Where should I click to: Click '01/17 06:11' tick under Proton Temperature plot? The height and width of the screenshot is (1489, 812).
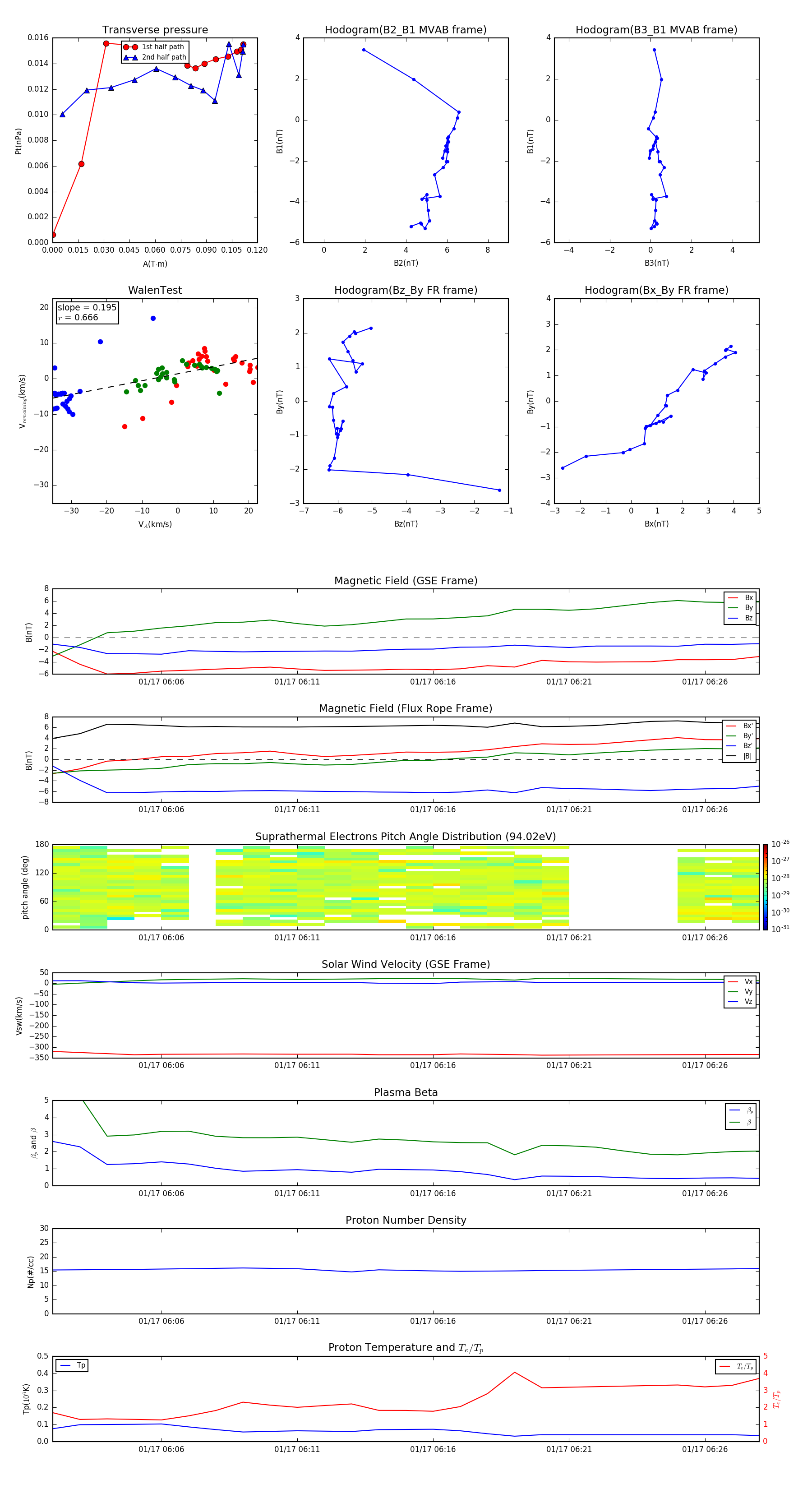pos(297,1449)
